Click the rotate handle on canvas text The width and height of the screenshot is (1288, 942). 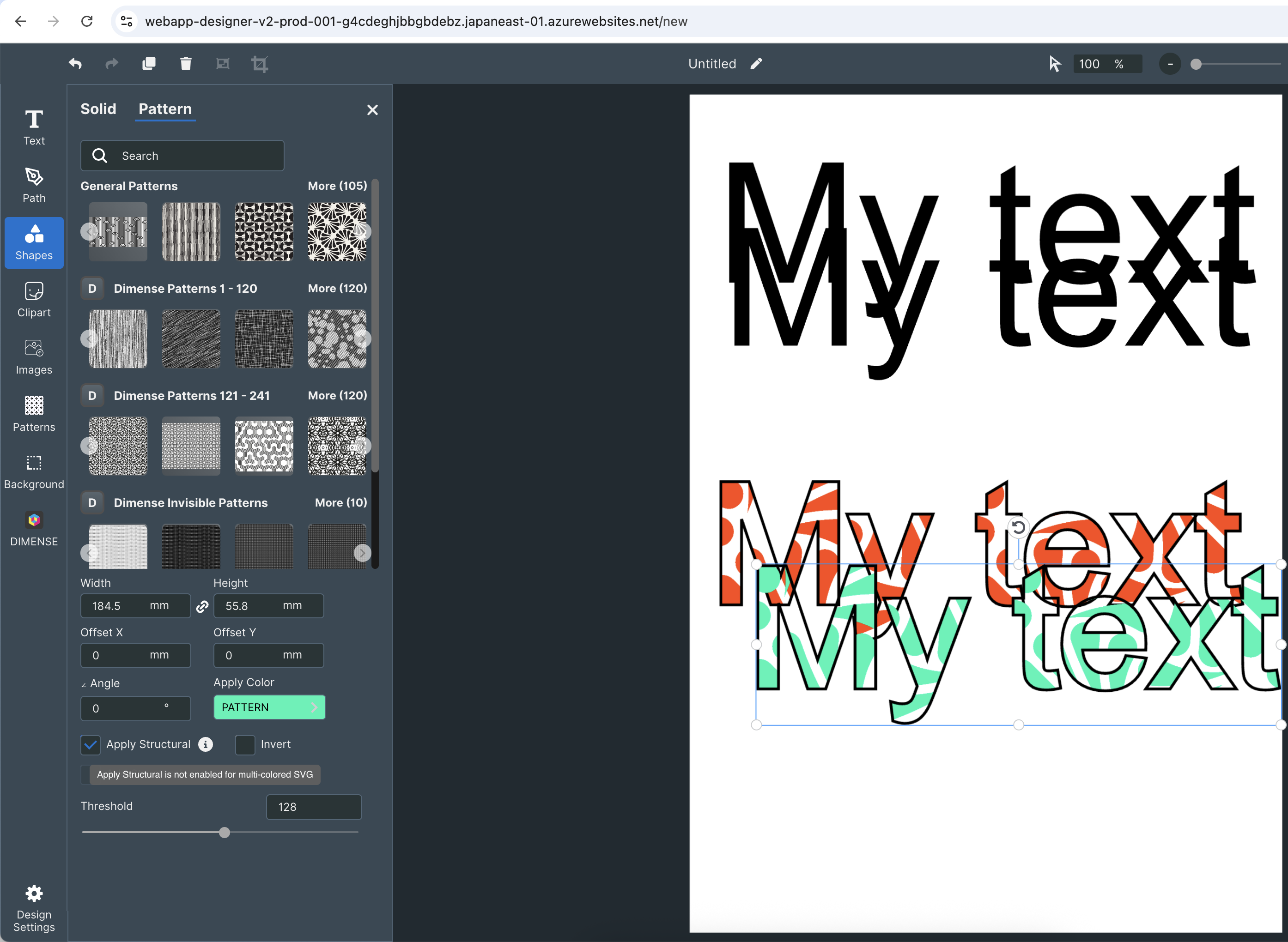point(1018,527)
